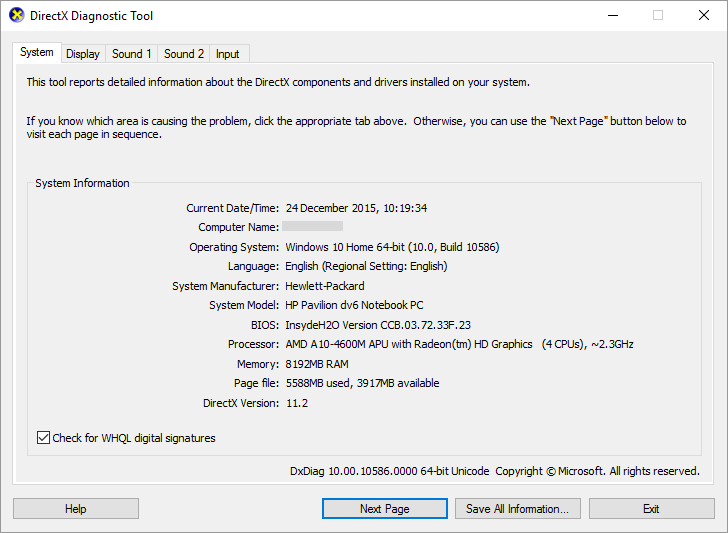Screen dimensions: 728x533
Task: Click the AMD A10-4600M processor text
Action: [x=459, y=344]
